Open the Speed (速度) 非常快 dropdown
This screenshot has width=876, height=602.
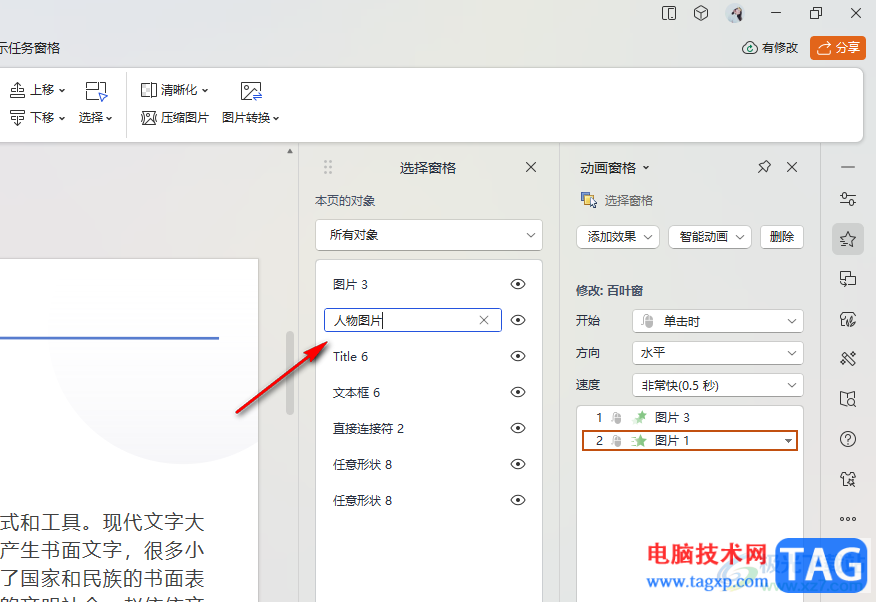tap(717, 385)
